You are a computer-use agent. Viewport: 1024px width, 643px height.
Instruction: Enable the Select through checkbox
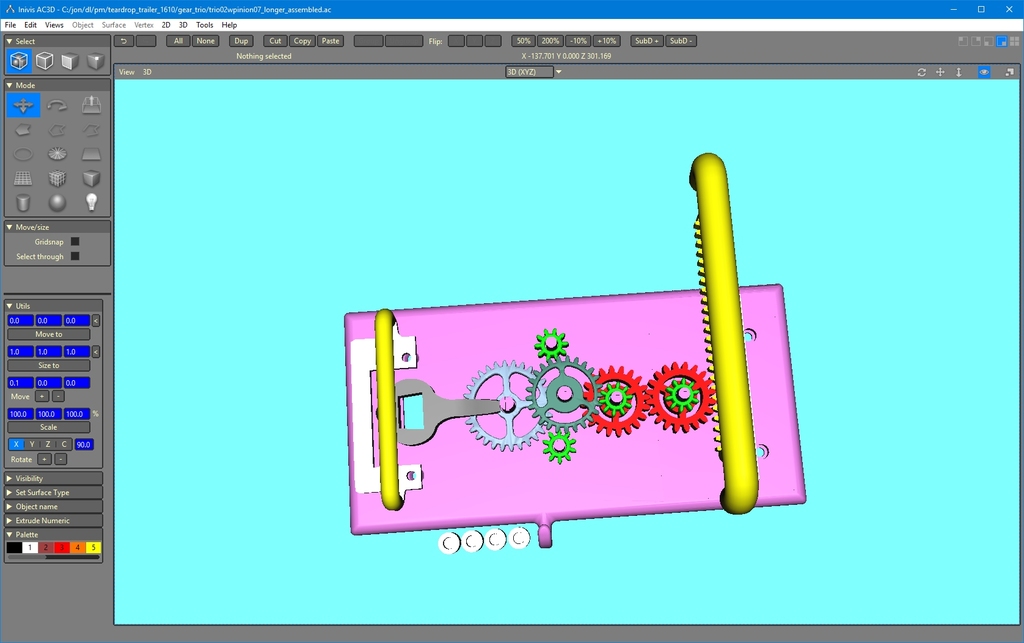[x=75, y=256]
